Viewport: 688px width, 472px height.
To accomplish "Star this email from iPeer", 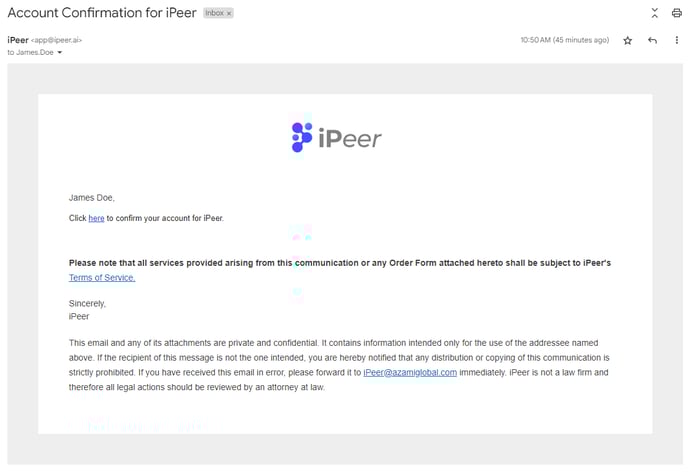I will click(628, 40).
